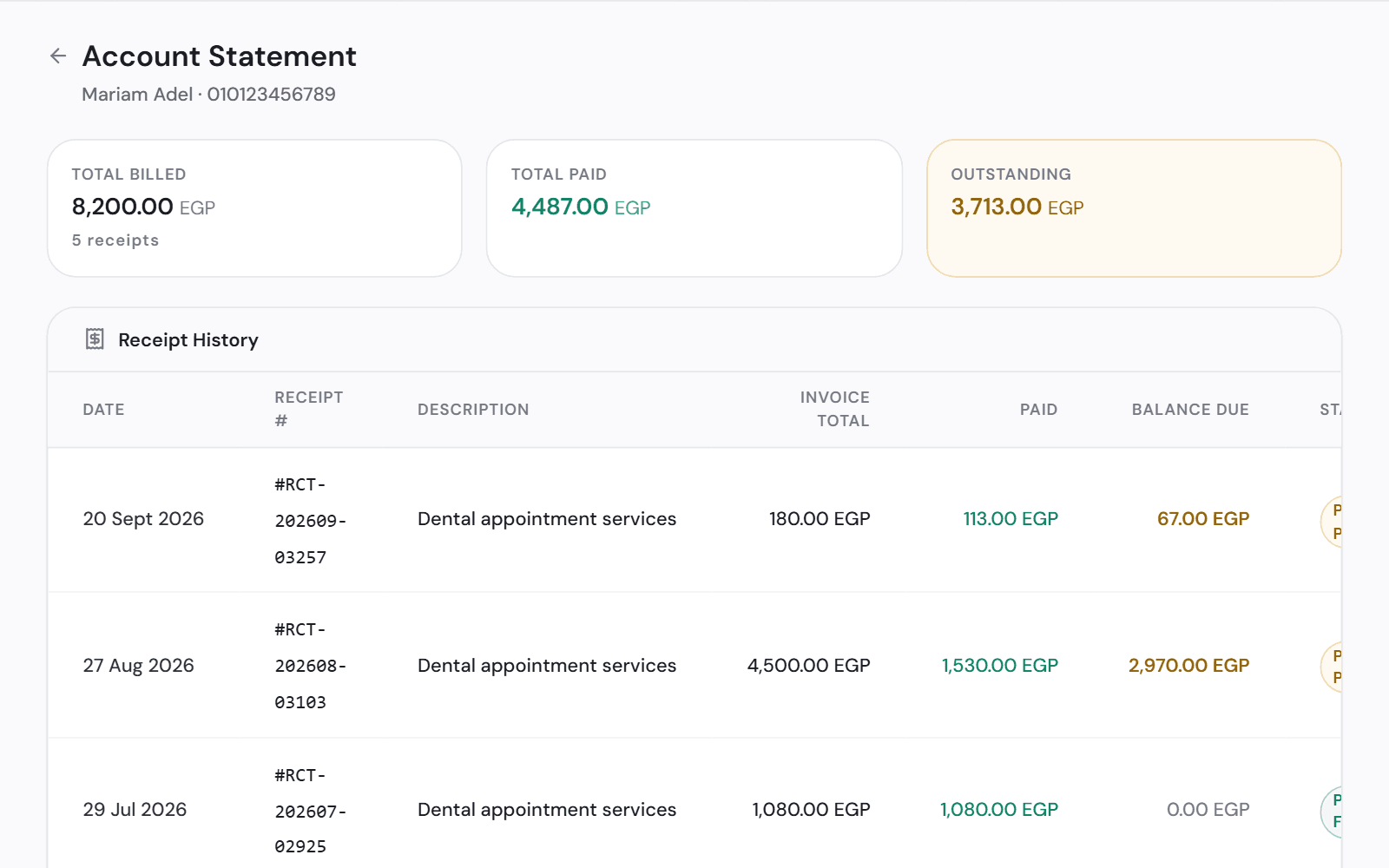The width and height of the screenshot is (1389, 868).
Task: Click the INVOICE TOTAL column header
Action: click(x=834, y=409)
